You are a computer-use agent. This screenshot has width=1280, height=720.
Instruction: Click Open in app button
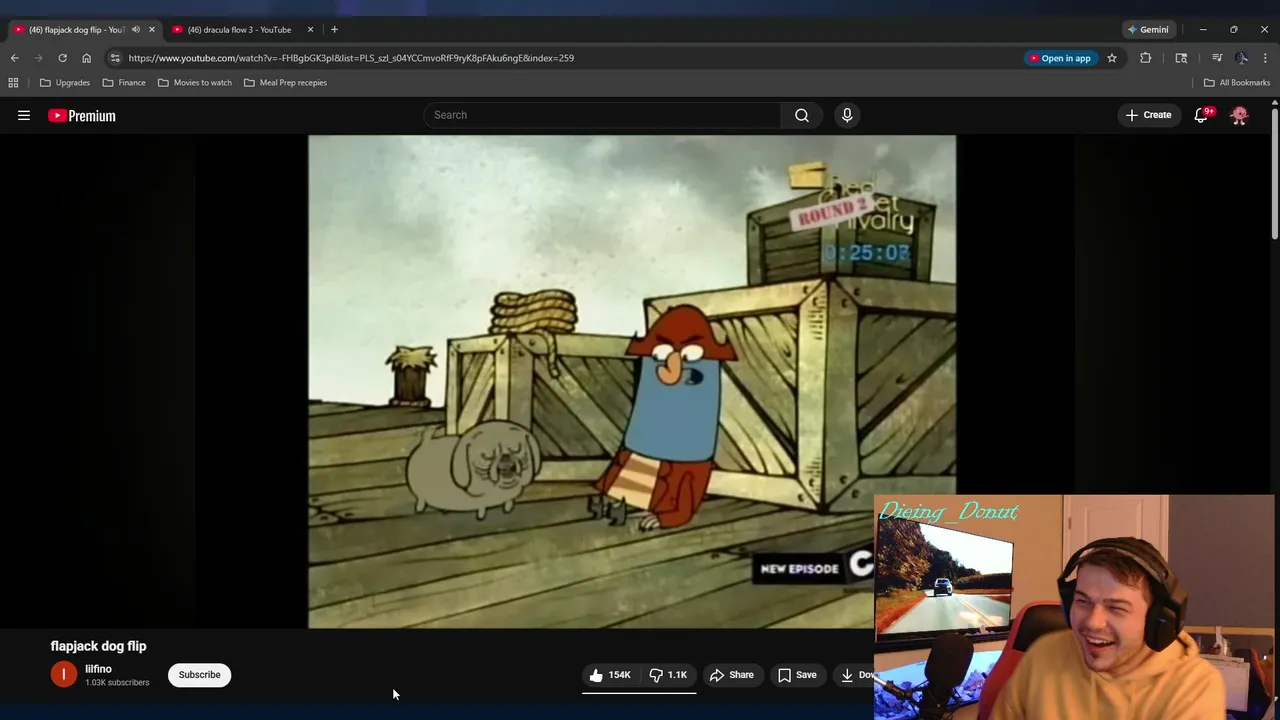pyautogui.click(x=1059, y=58)
